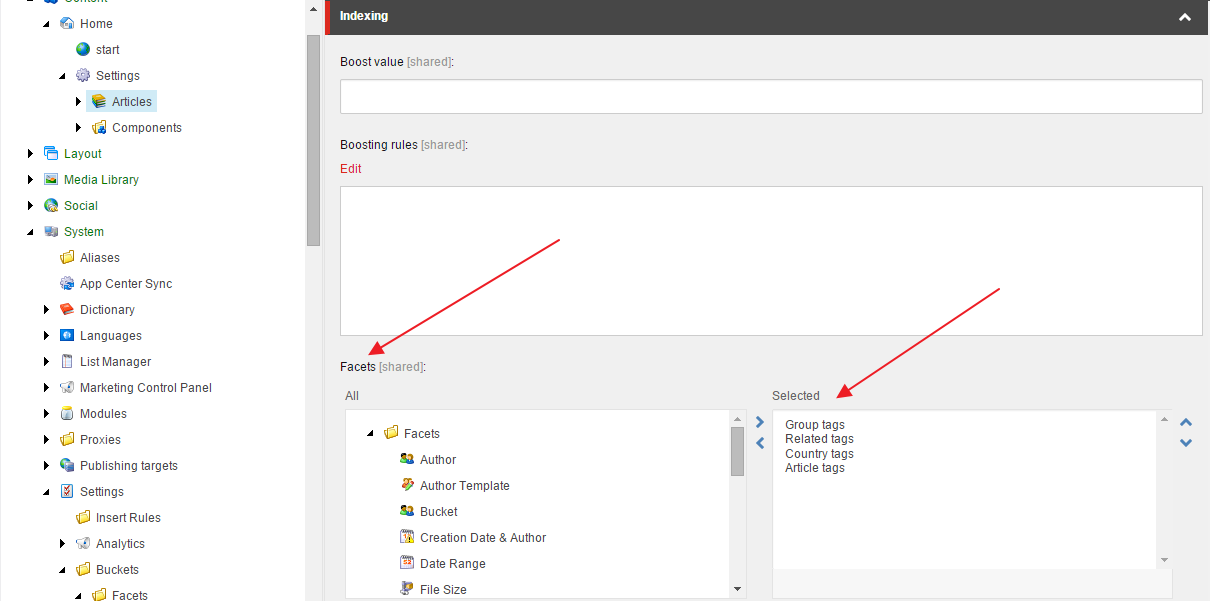Click the Boost value input field
1210x601 pixels.
point(770,97)
